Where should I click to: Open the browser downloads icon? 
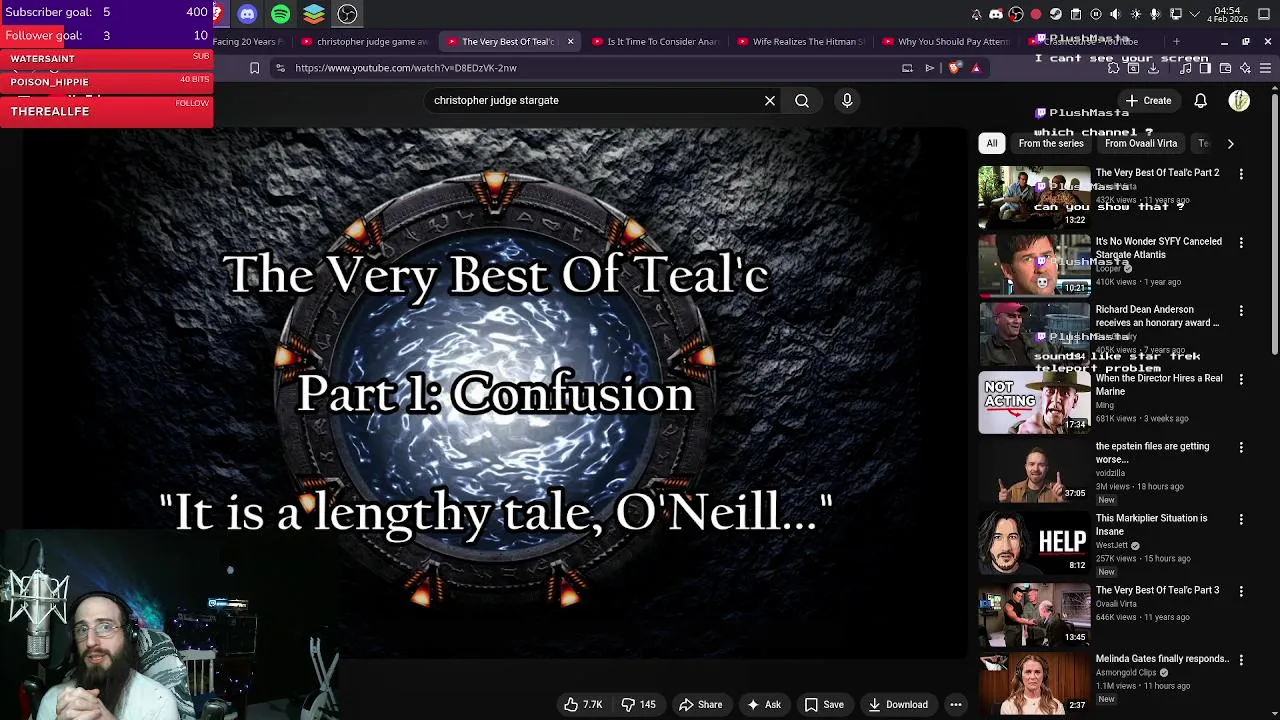point(1153,68)
